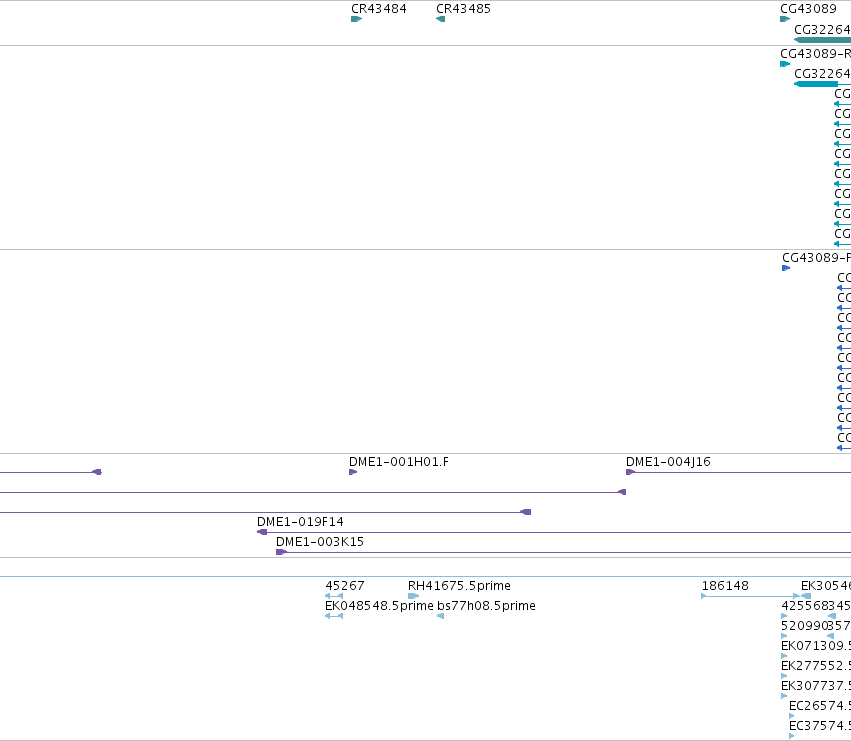Select the arrow glyph under bs77h08.5prime
The width and height of the screenshot is (851, 741).
pyautogui.click(x=441, y=616)
